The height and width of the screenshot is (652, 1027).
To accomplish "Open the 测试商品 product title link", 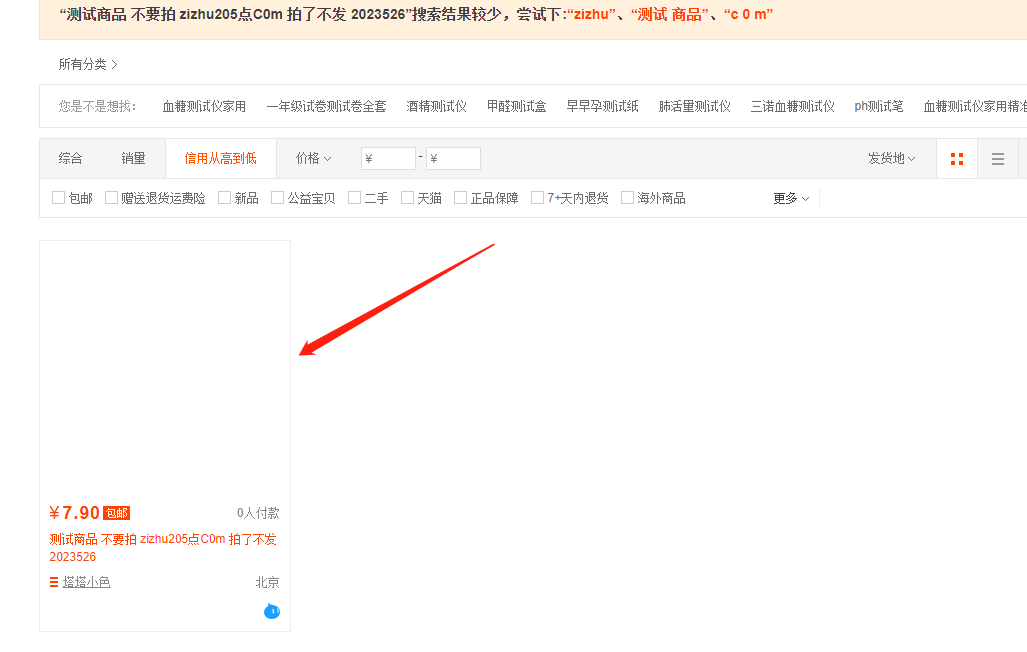I will click(163, 547).
